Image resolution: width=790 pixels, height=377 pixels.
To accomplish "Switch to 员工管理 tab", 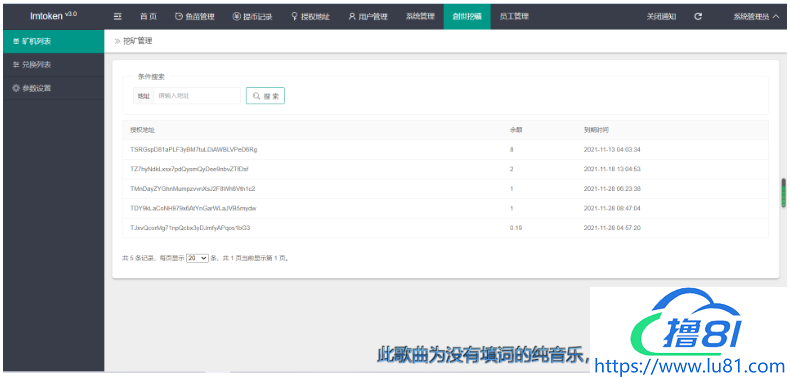I will pyautogui.click(x=514, y=16).
